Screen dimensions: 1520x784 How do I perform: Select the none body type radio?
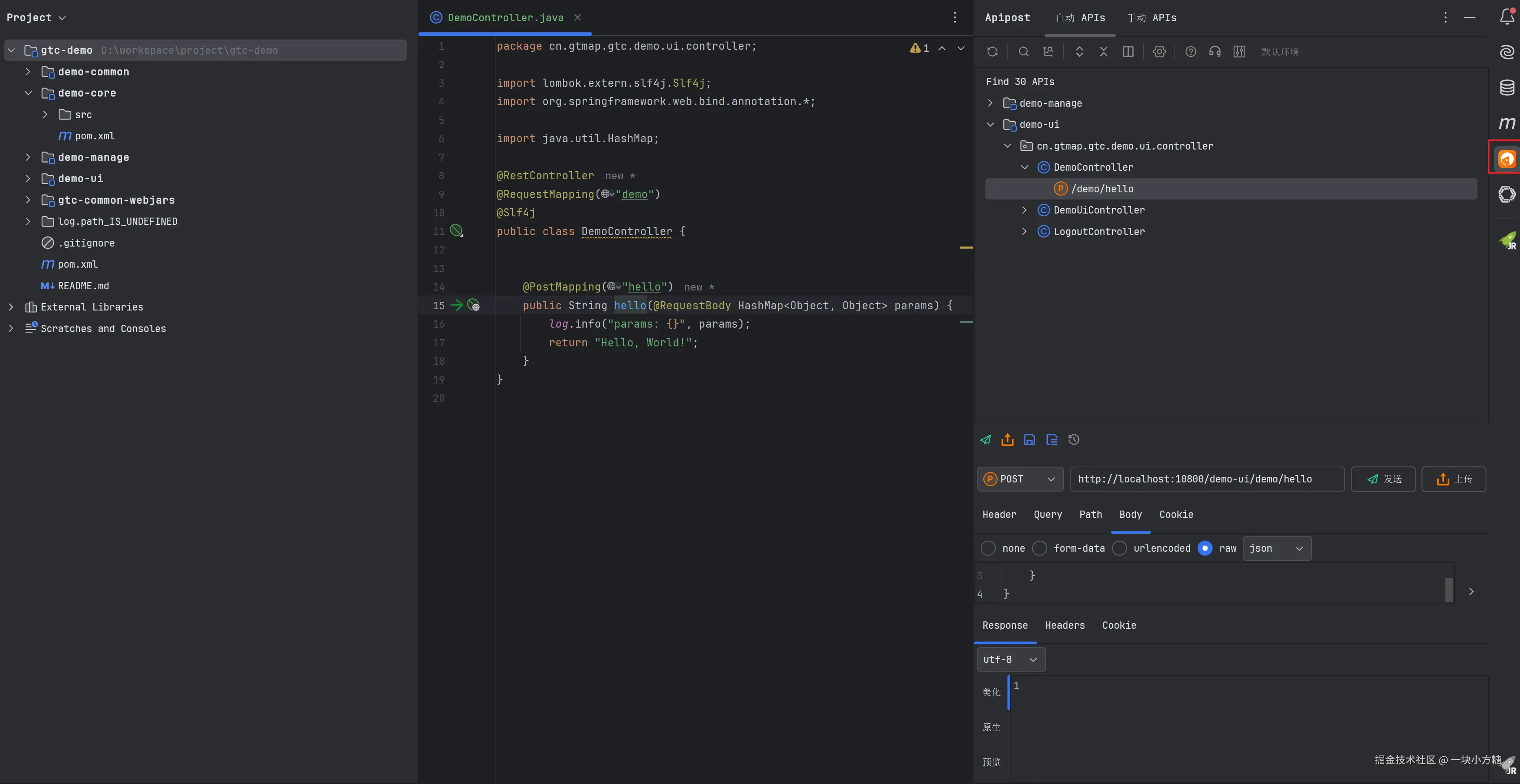pyautogui.click(x=988, y=548)
